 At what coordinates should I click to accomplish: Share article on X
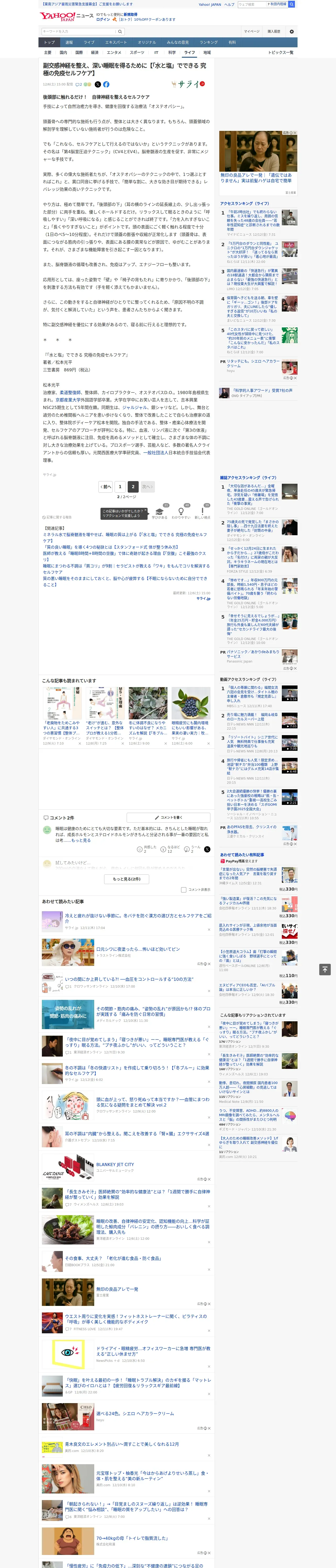pyautogui.click(x=98, y=85)
